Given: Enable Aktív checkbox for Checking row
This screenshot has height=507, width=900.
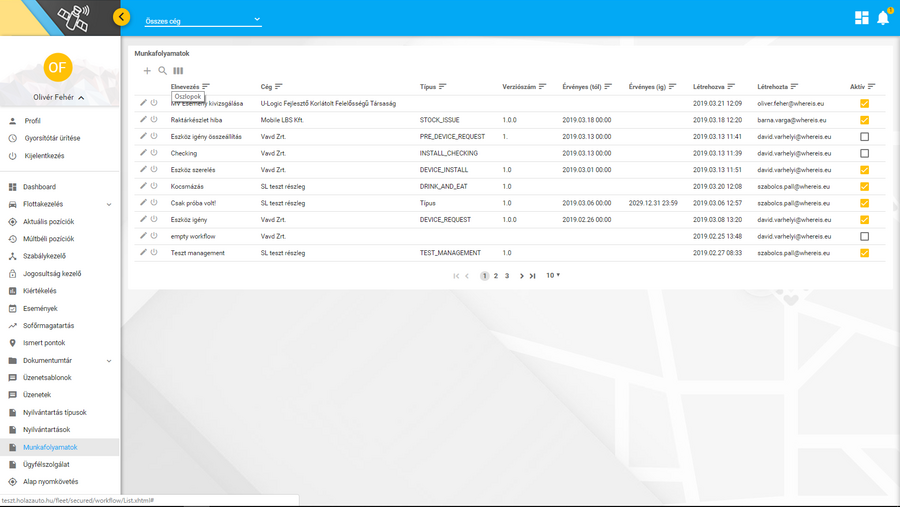Looking at the screenshot, I should click(x=864, y=153).
